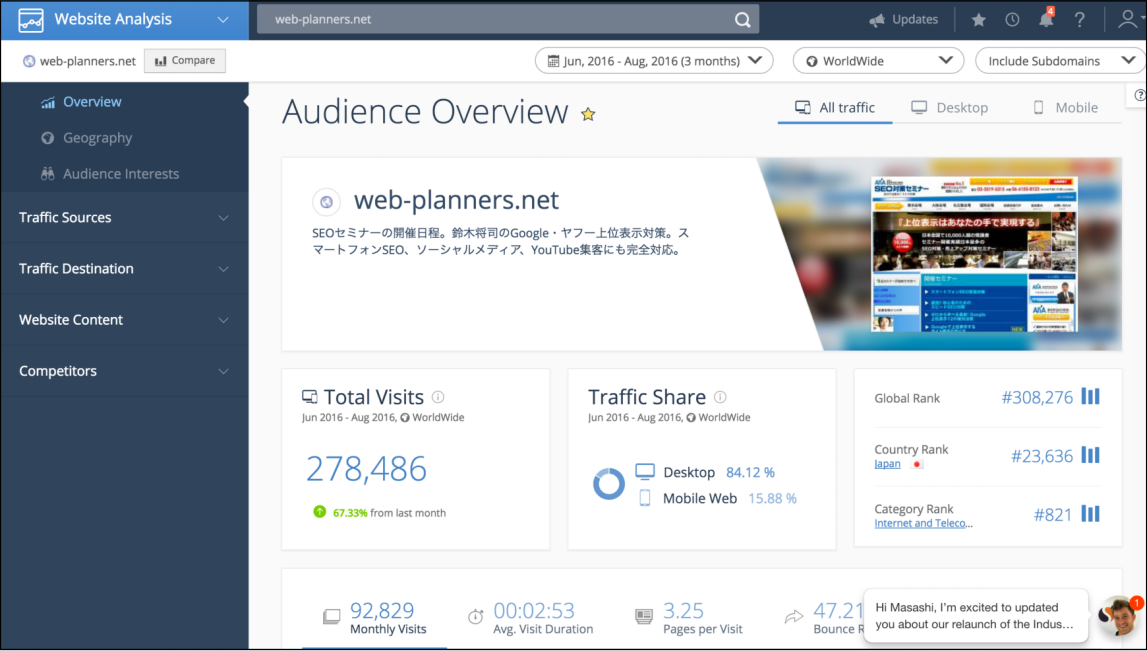Viewport: 1147px width, 651px height.
Task: Select the Monthly Visits metric tab
Action: click(x=375, y=617)
